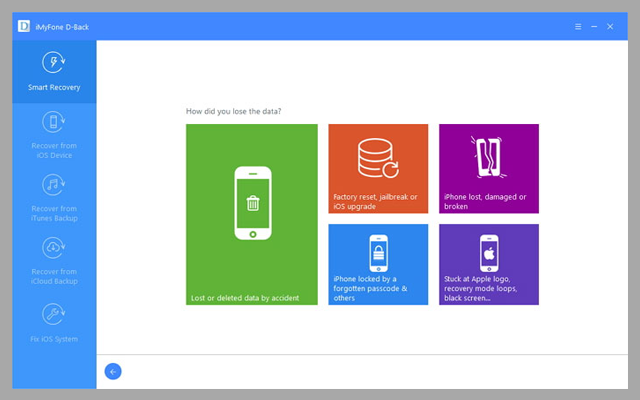Open the Recover from iTunes Backup icon
Image resolution: width=640 pixels, height=400 pixels.
click(x=54, y=185)
